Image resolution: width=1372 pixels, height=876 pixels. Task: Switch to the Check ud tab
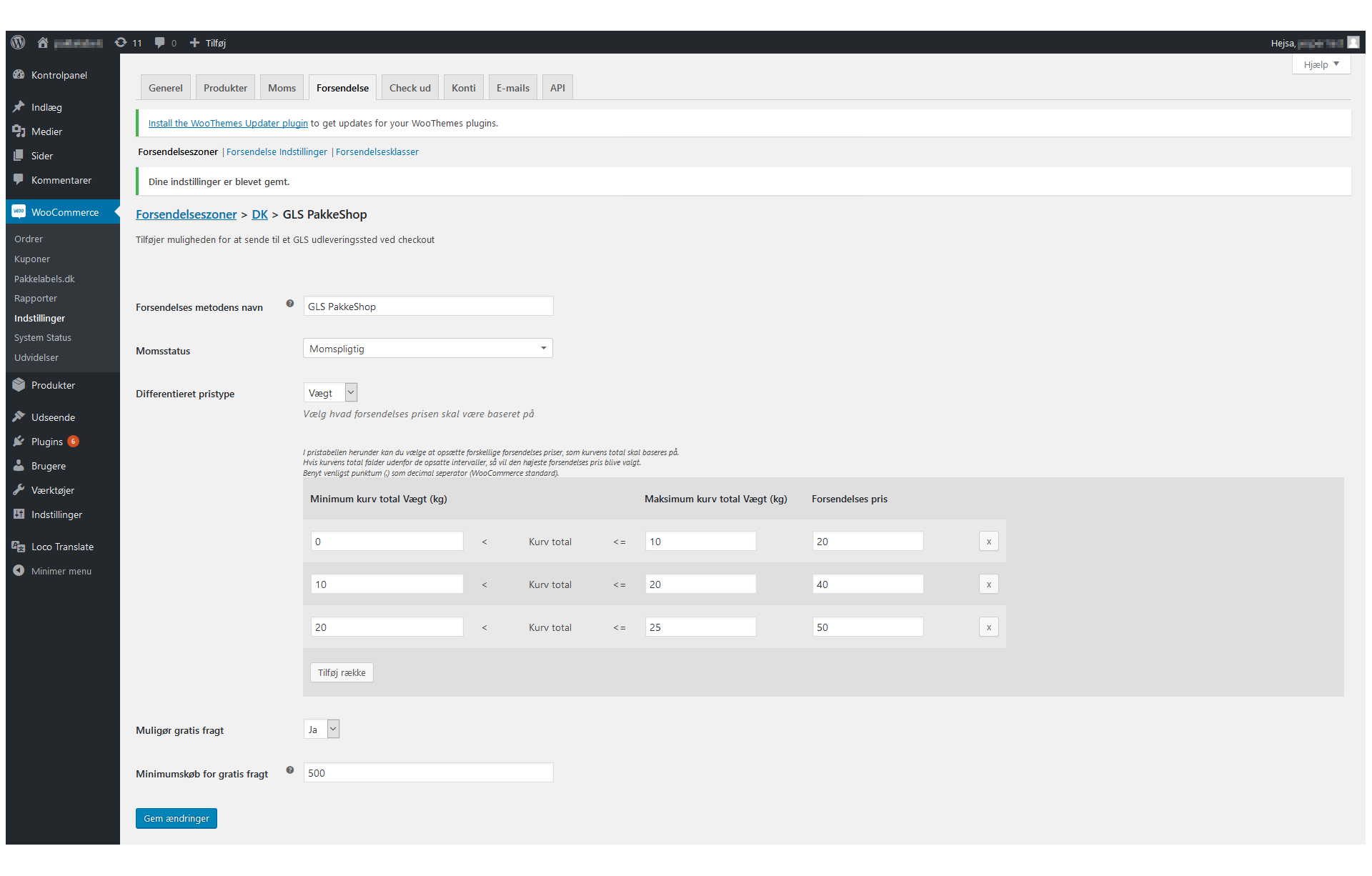(409, 88)
